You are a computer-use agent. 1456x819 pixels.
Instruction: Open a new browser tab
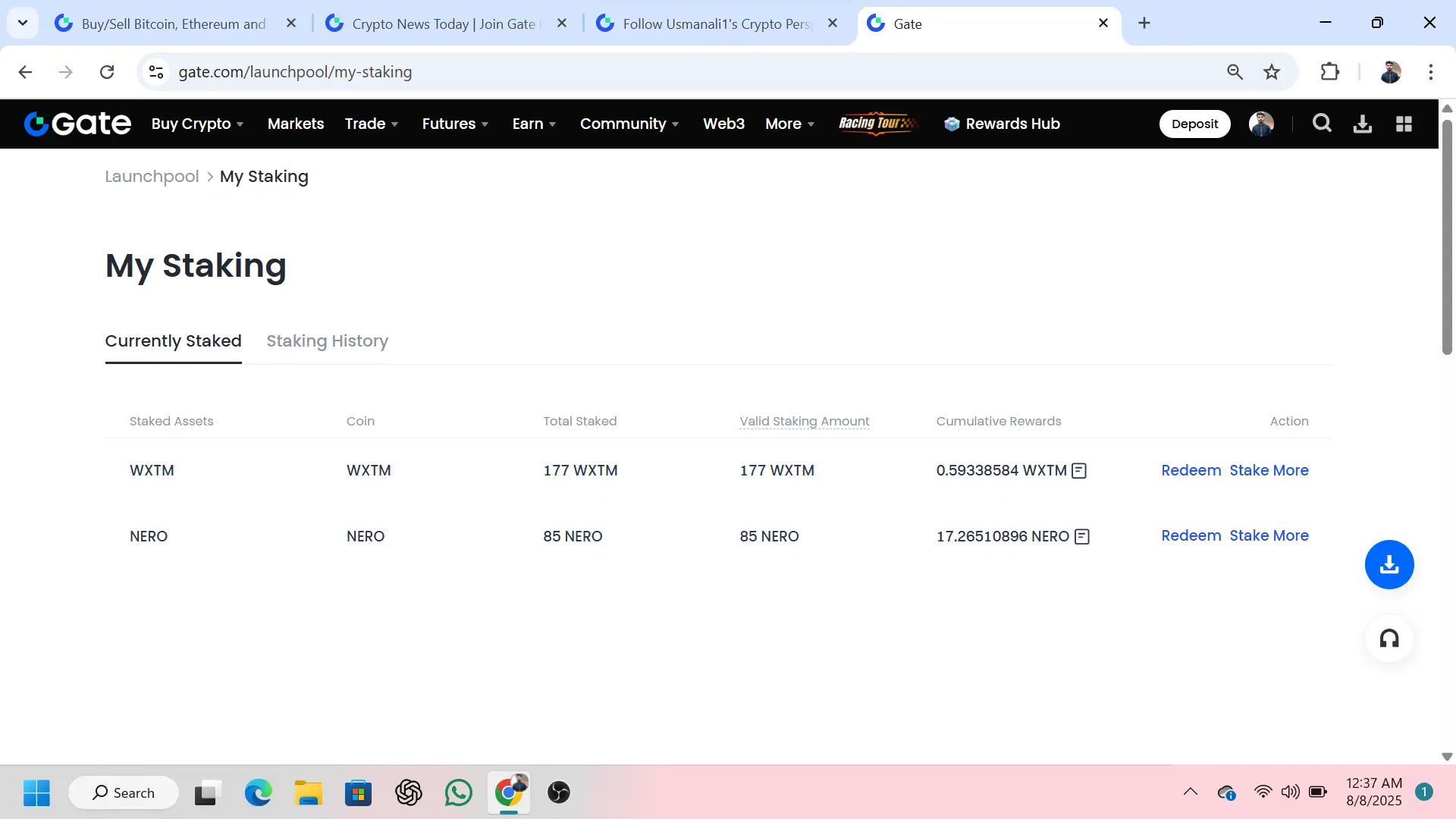1144,24
